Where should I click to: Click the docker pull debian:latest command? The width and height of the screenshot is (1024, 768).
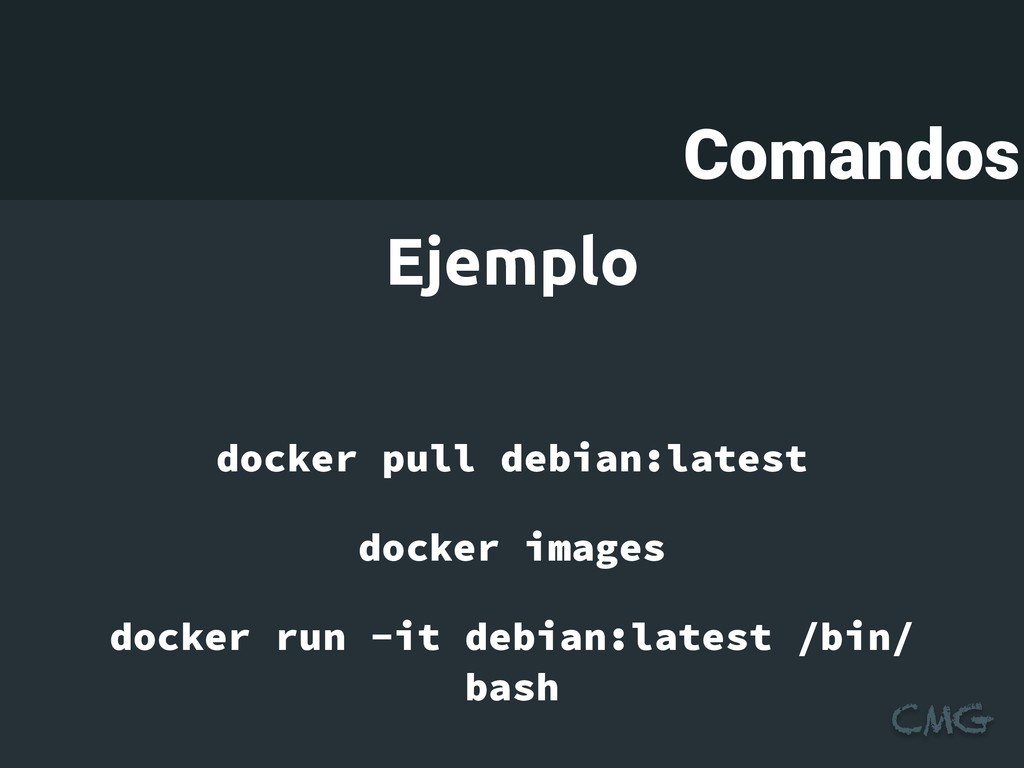pos(512,459)
